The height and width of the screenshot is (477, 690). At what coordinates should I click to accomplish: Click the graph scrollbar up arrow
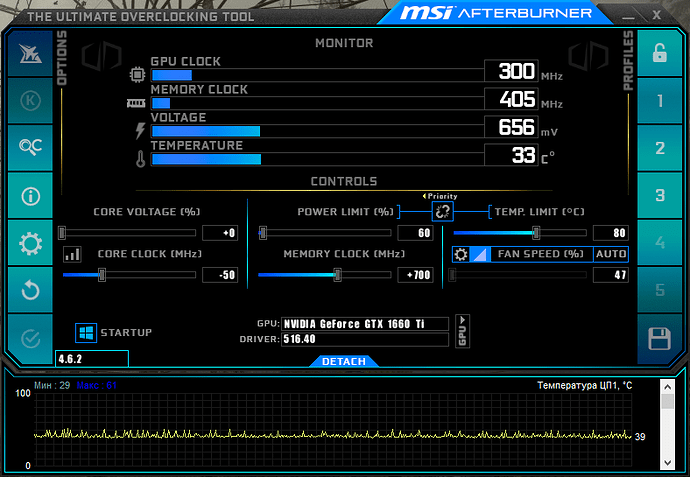(x=667, y=387)
